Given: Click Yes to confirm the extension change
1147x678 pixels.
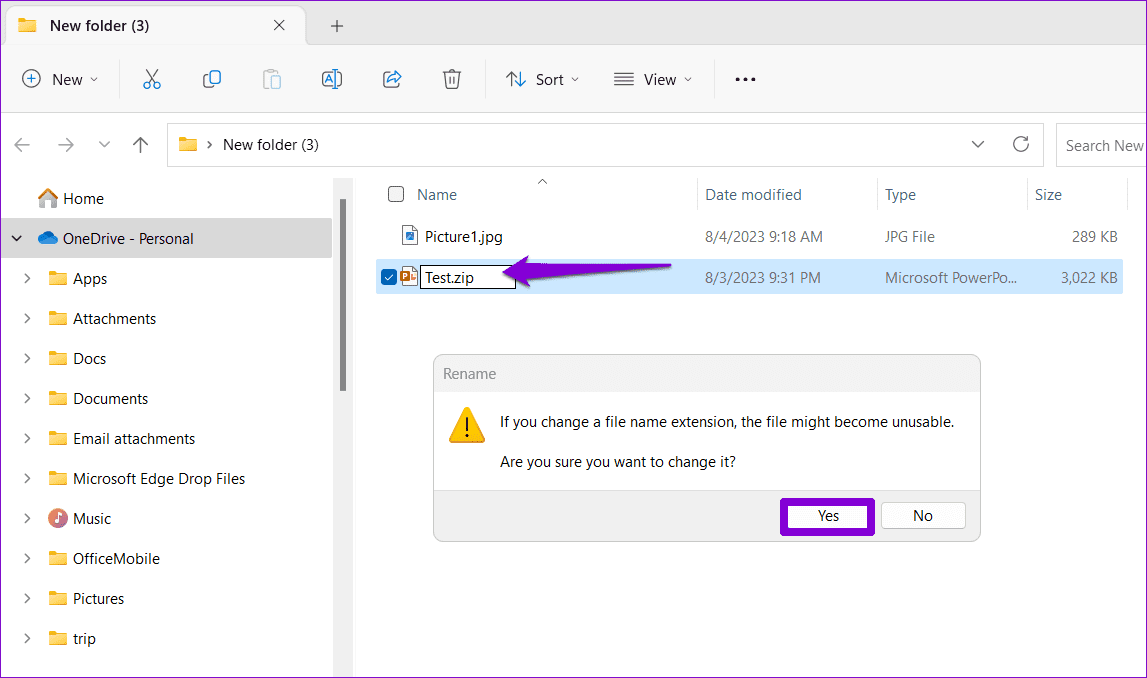Looking at the screenshot, I should click(826, 516).
